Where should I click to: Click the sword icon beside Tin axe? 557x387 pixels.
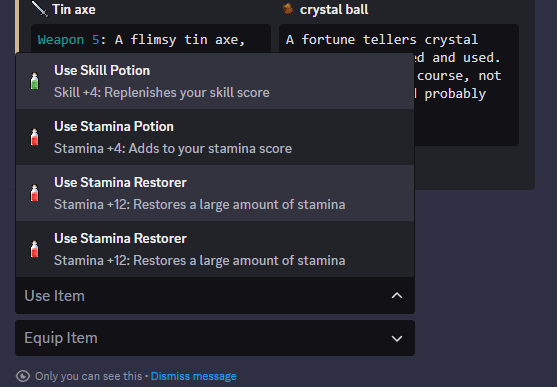(x=39, y=9)
